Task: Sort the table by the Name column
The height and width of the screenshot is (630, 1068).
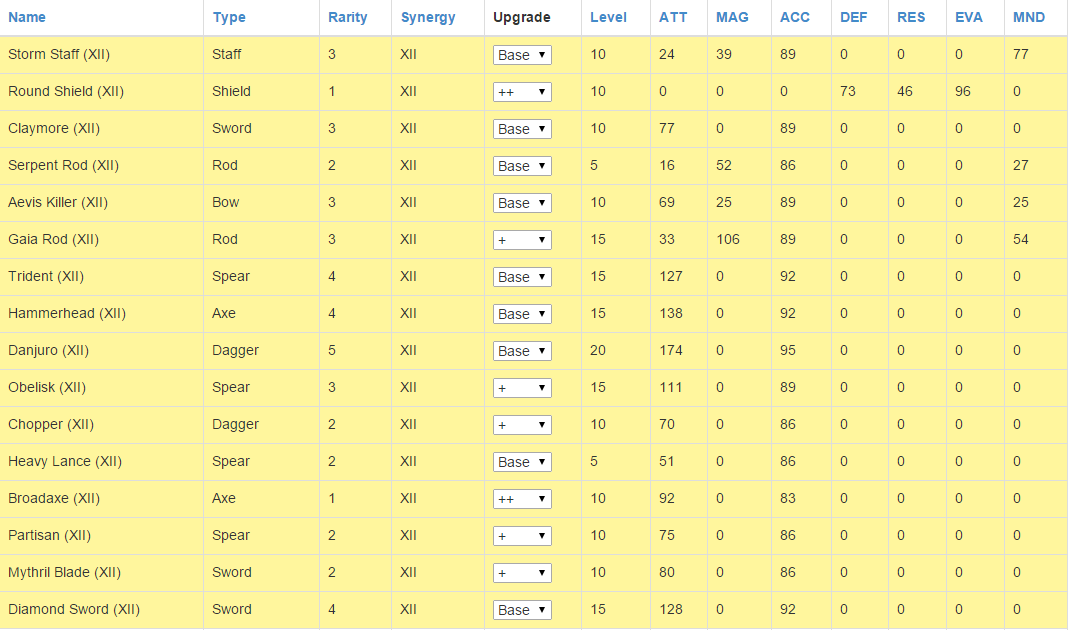Action: point(25,17)
